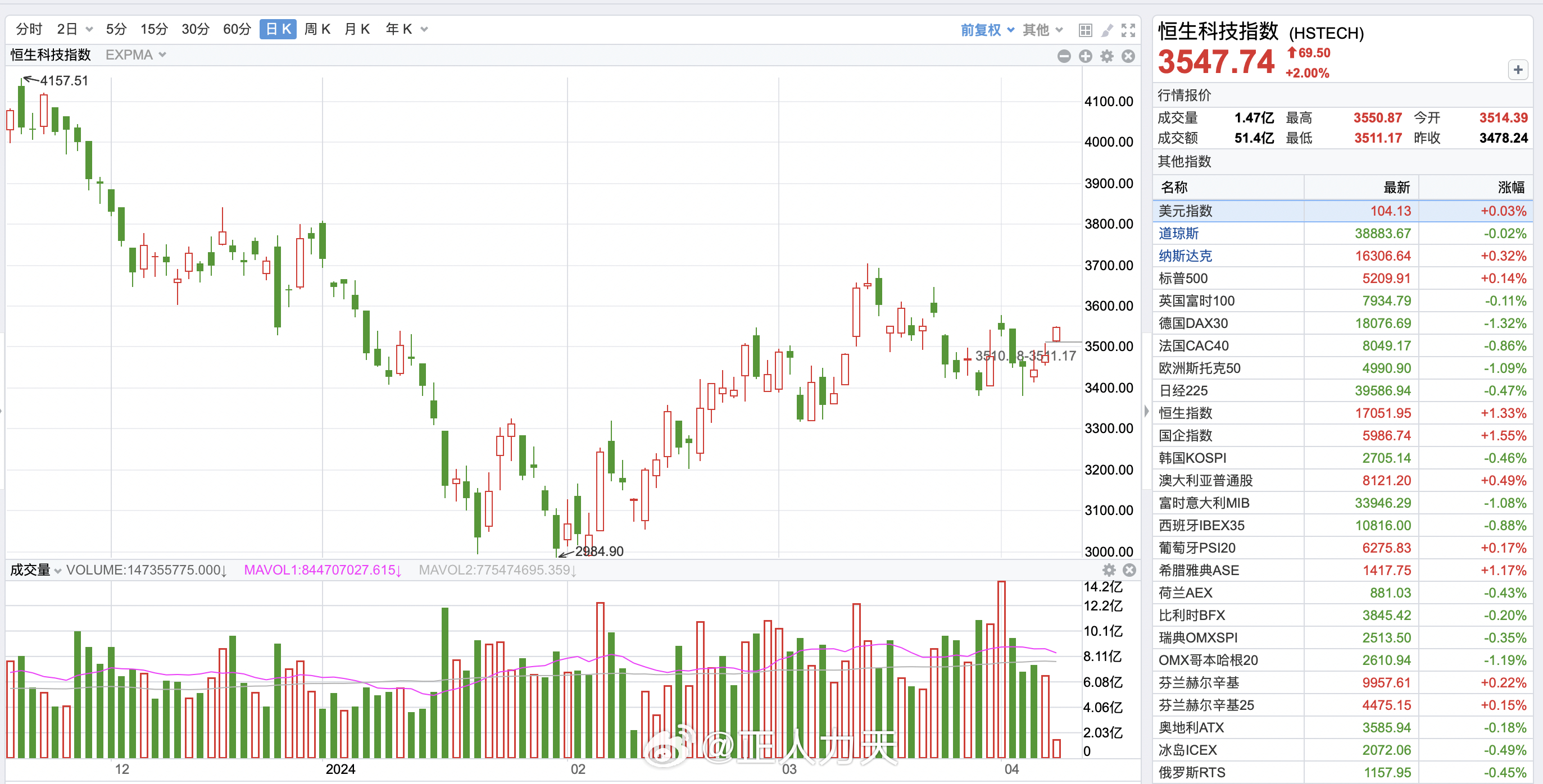Switch to 分时 intraday view
Image resolution: width=1543 pixels, height=784 pixels.
(x=29, y=29)
